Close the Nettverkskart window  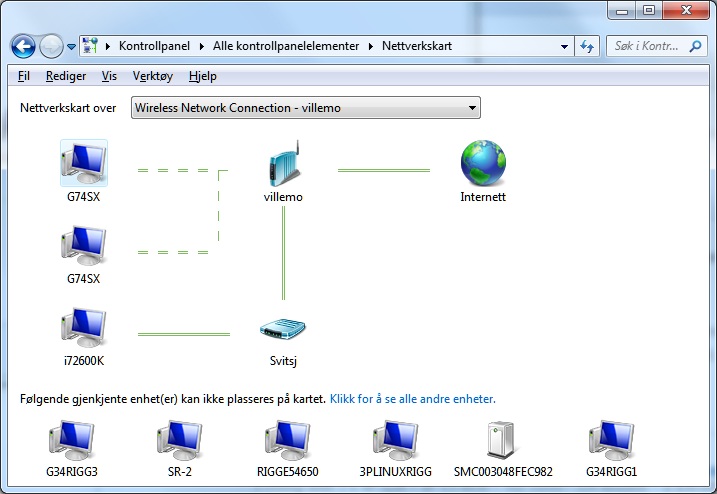click(x=686, y=10)
